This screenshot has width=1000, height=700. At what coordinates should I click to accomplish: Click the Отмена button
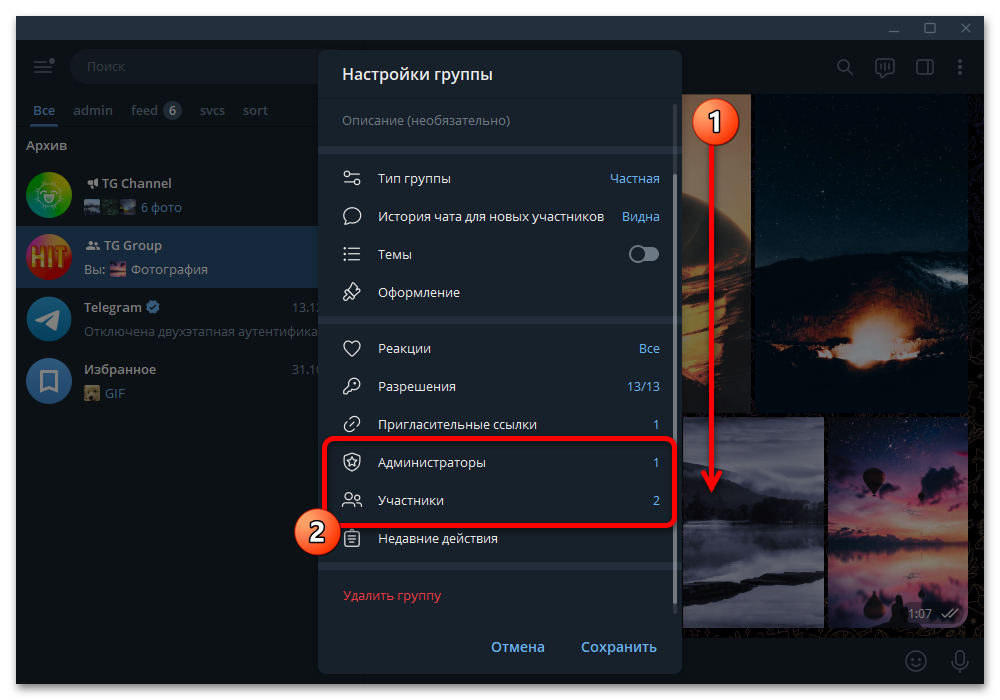point(518,646)
